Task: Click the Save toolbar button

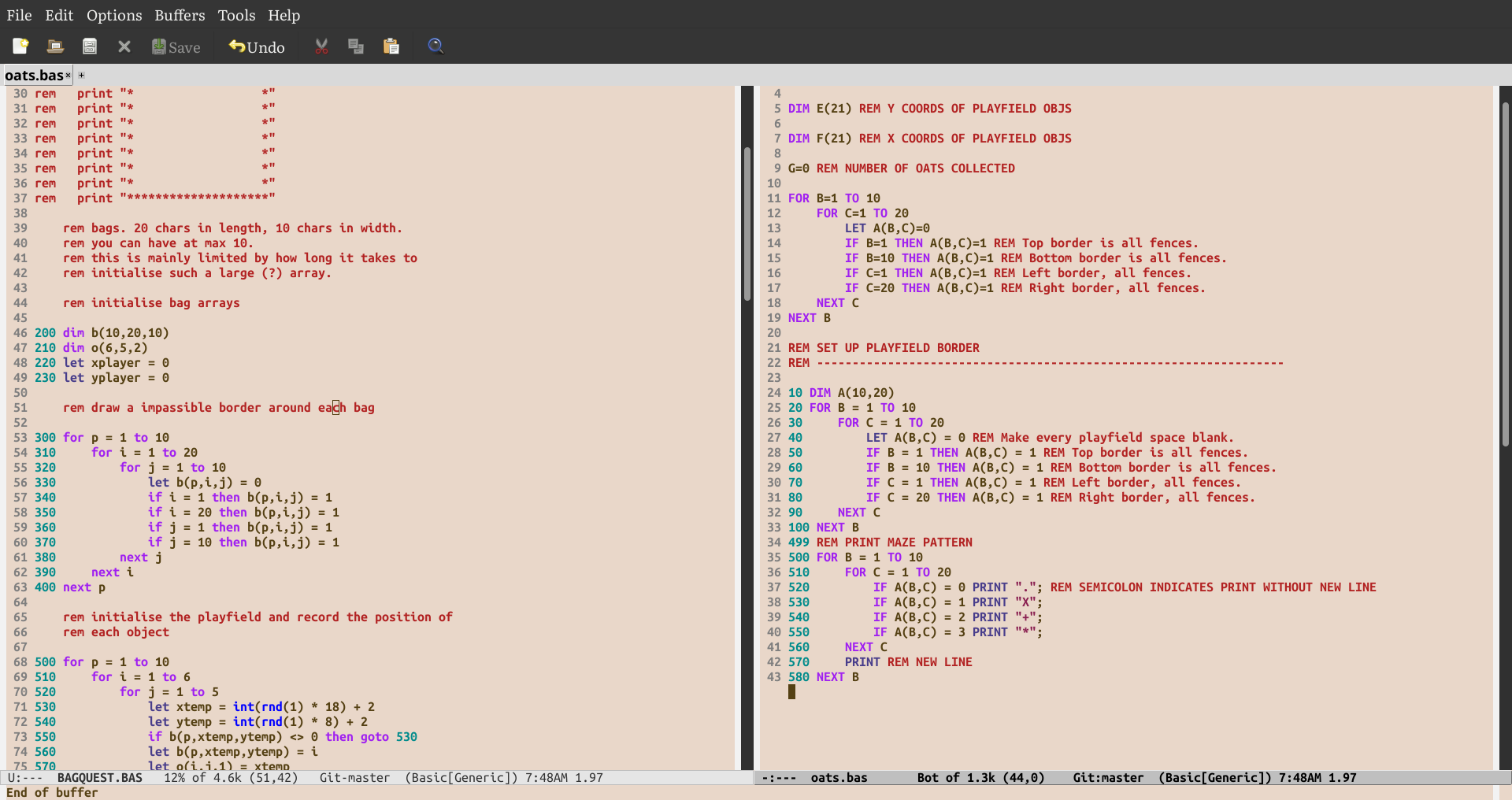Action: 176,46
